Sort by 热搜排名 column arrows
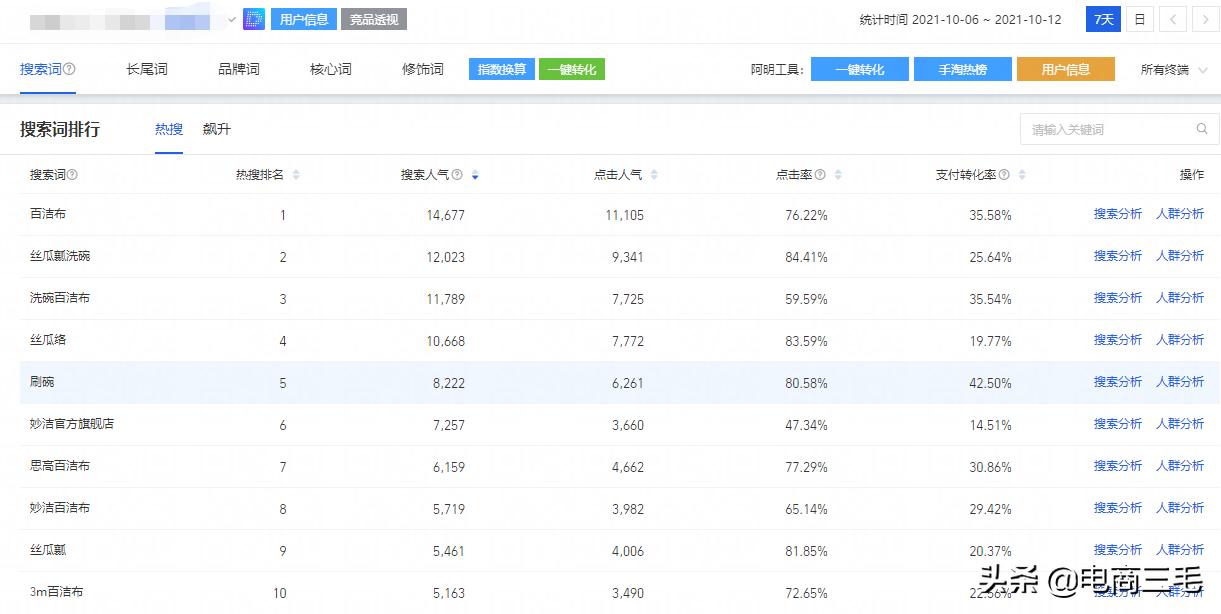Screen dimensions: 1221x614 coord(296,175)
